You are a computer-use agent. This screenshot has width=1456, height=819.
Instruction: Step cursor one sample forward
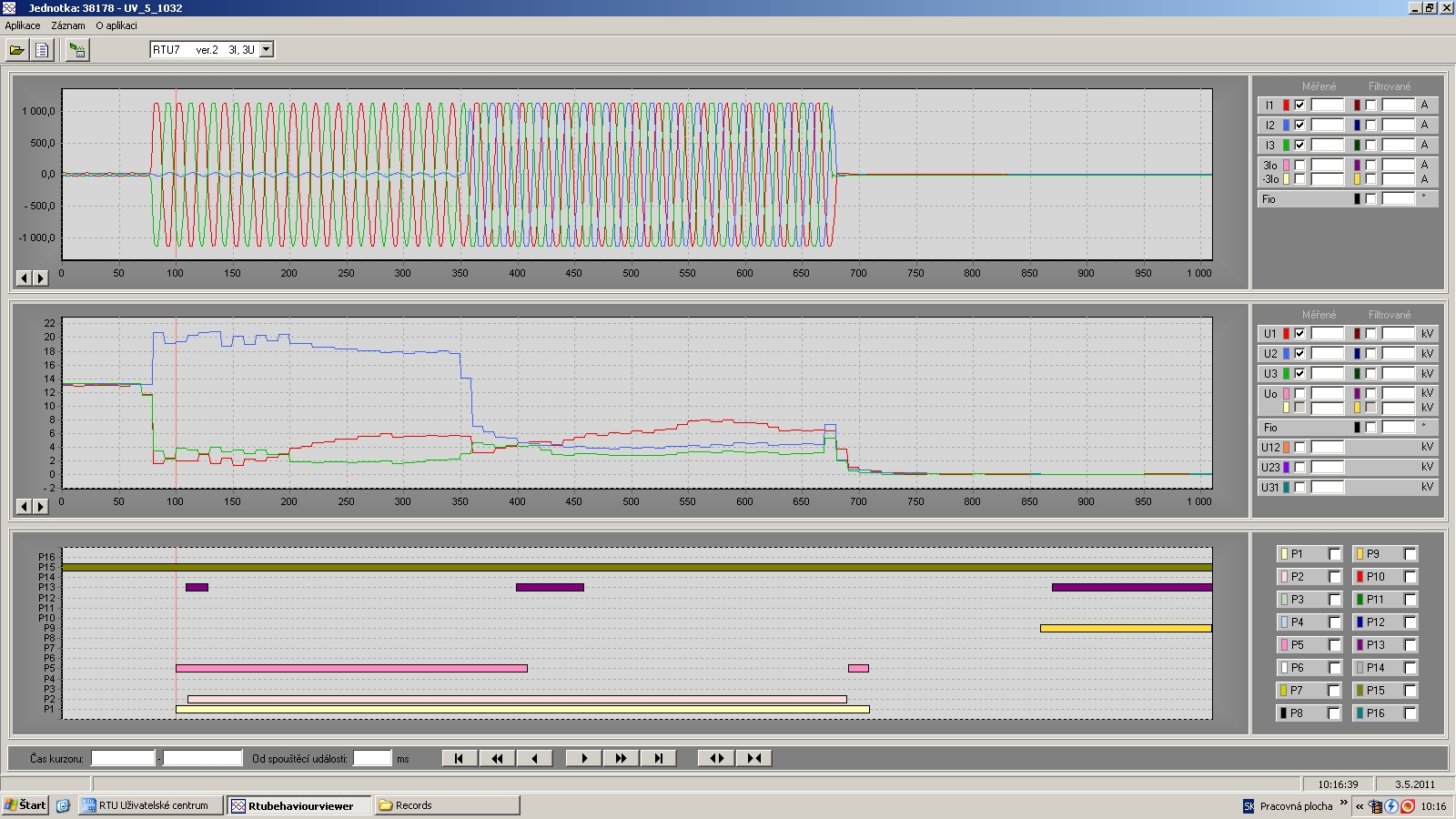tap(584, 758)
